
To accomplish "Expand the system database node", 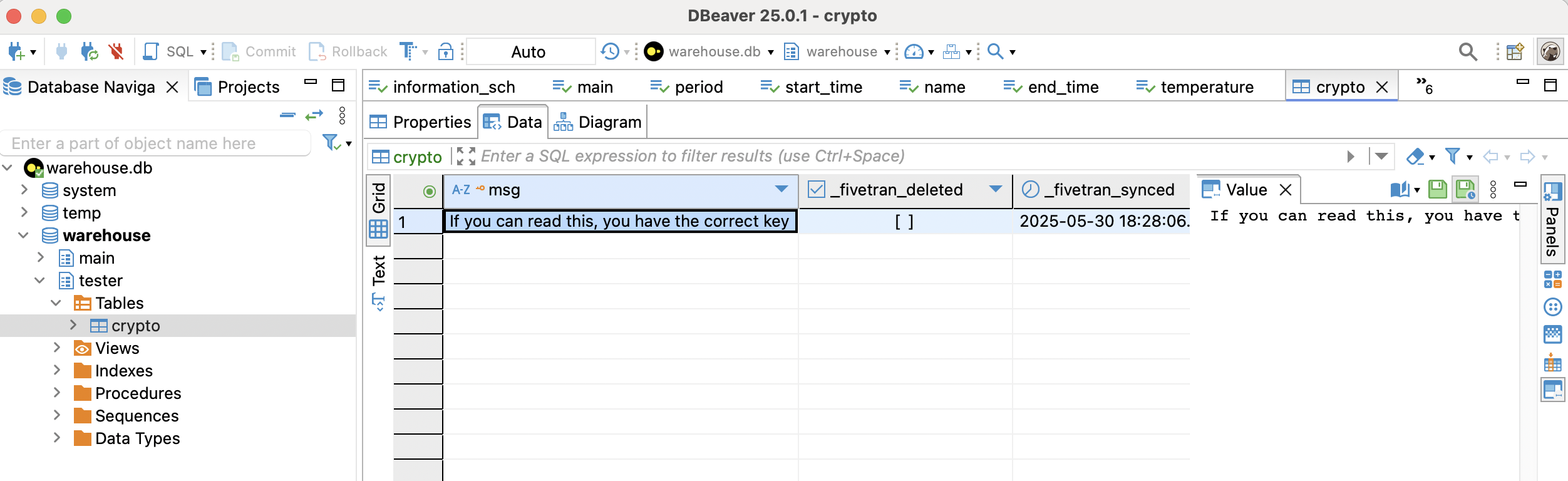I will click(24, 190).
